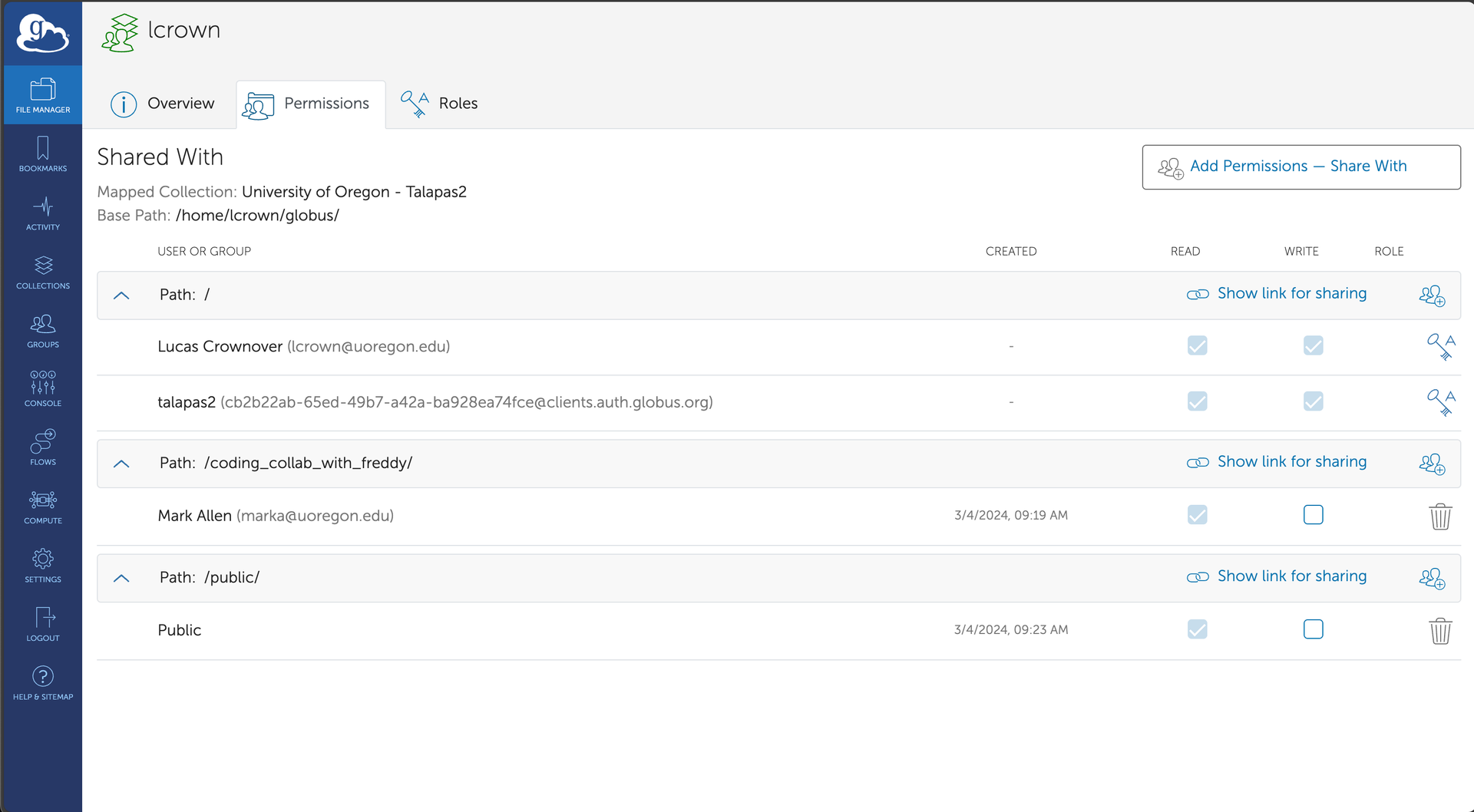
Task: Click ROLE column header
Action: (1388, 252)
